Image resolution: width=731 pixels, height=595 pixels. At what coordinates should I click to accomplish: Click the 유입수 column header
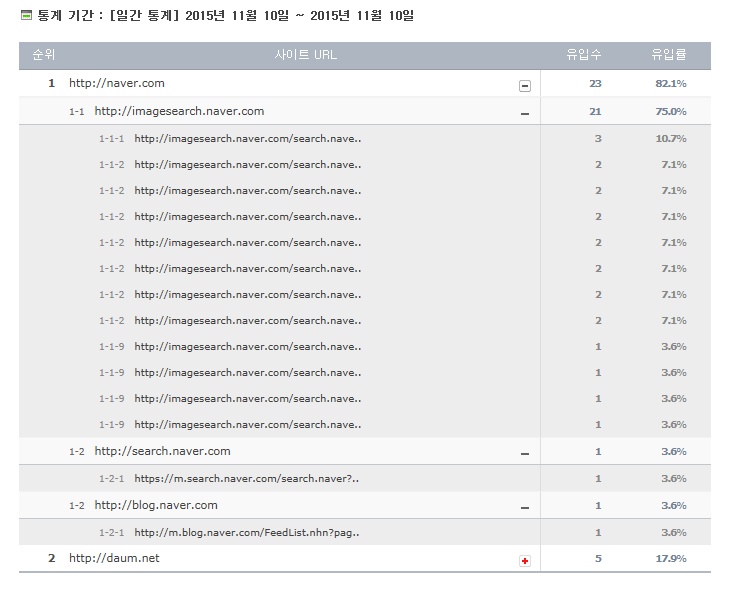tap(584, 55)
